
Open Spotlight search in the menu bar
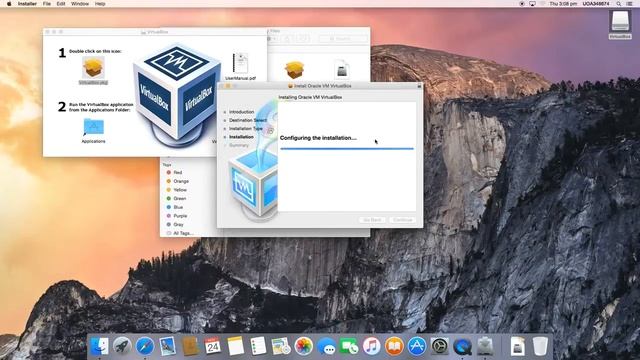point(619,4)
